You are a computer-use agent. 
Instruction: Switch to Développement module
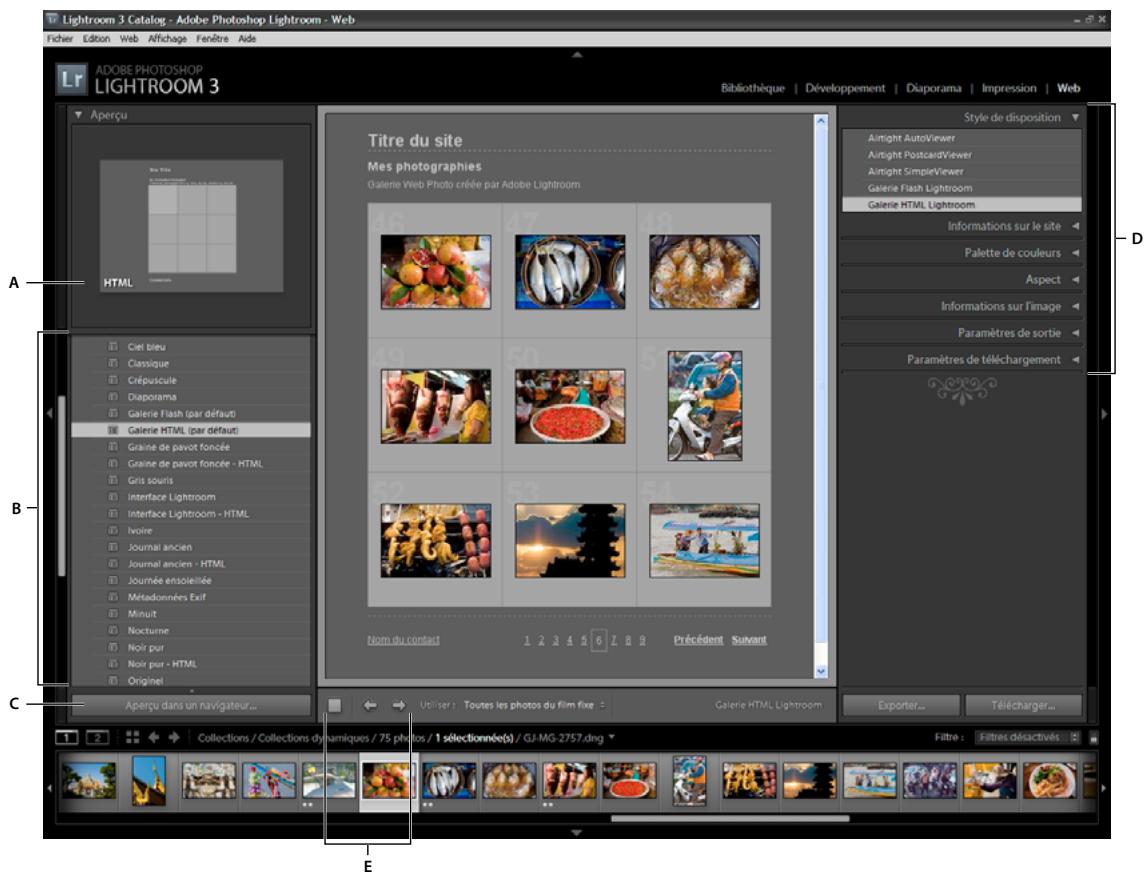(846, 88)
